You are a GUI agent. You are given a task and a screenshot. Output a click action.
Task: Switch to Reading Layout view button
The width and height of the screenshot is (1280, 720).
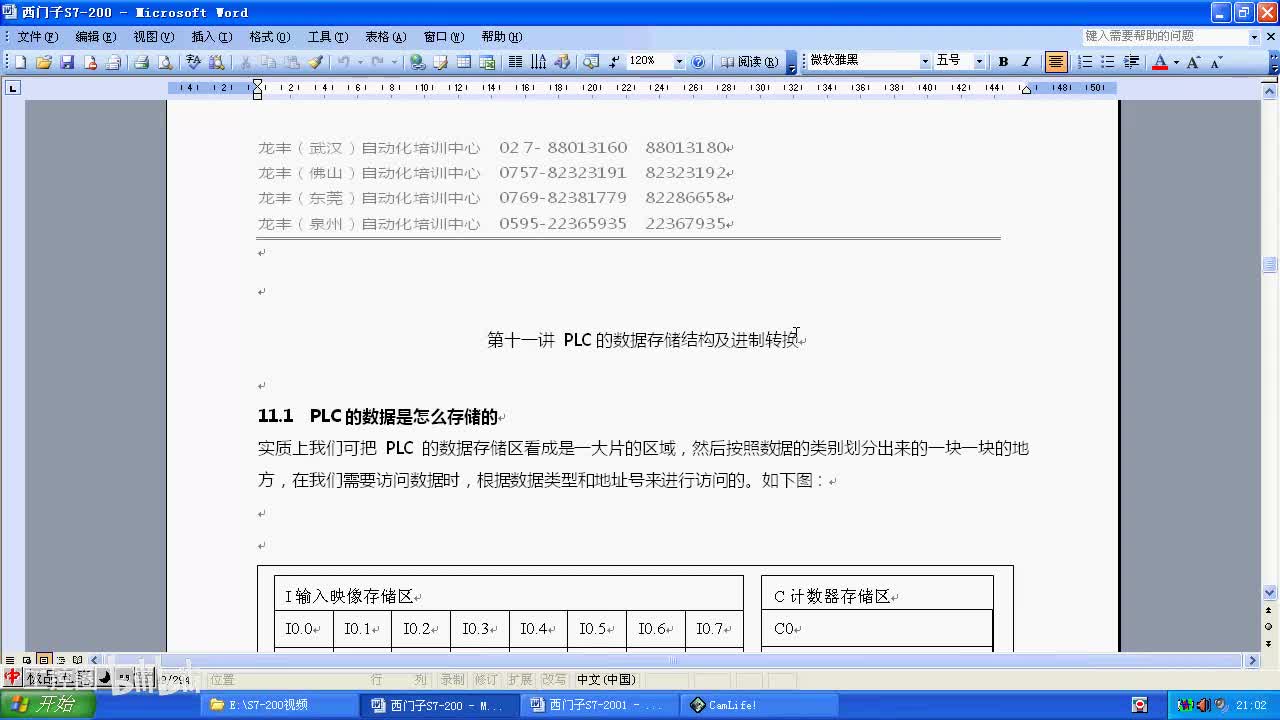(78, 660)
